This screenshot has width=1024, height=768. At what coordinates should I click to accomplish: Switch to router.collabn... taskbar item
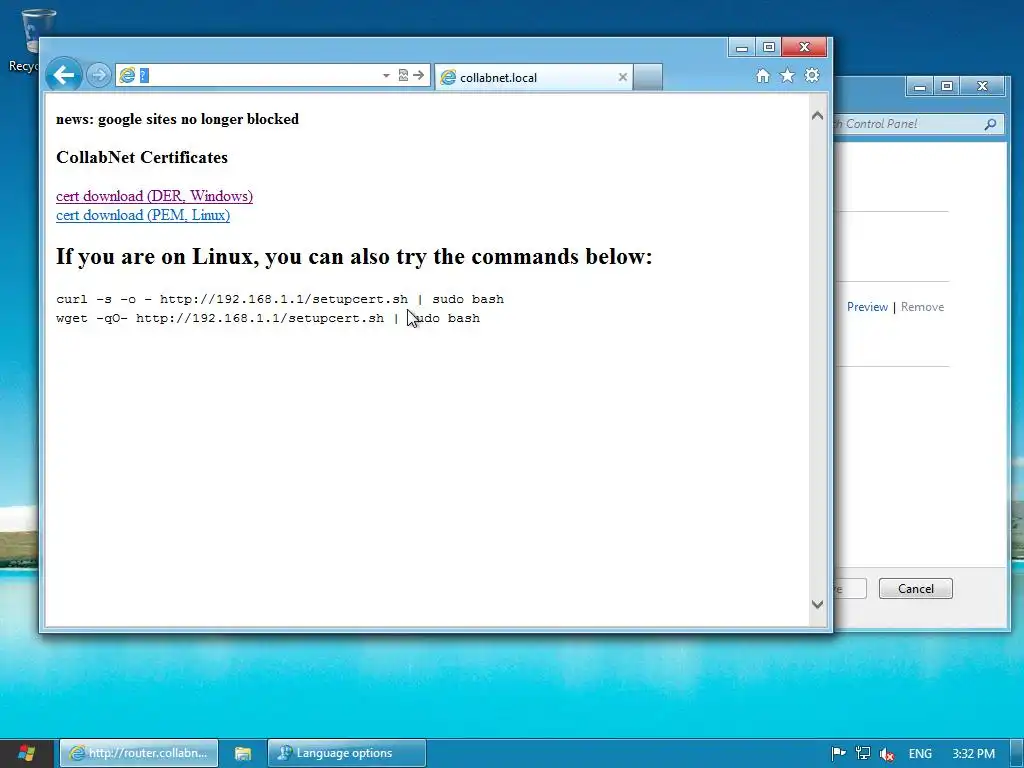click(139, 753)
